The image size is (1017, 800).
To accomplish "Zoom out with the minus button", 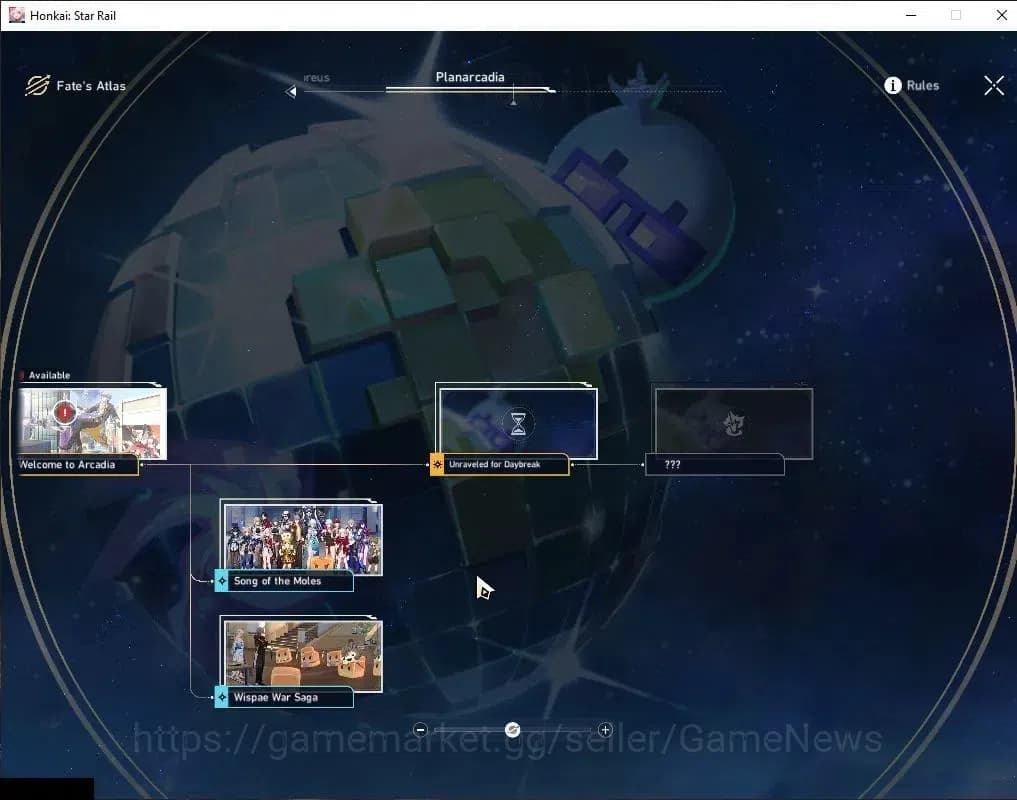I will pos(420,730).
